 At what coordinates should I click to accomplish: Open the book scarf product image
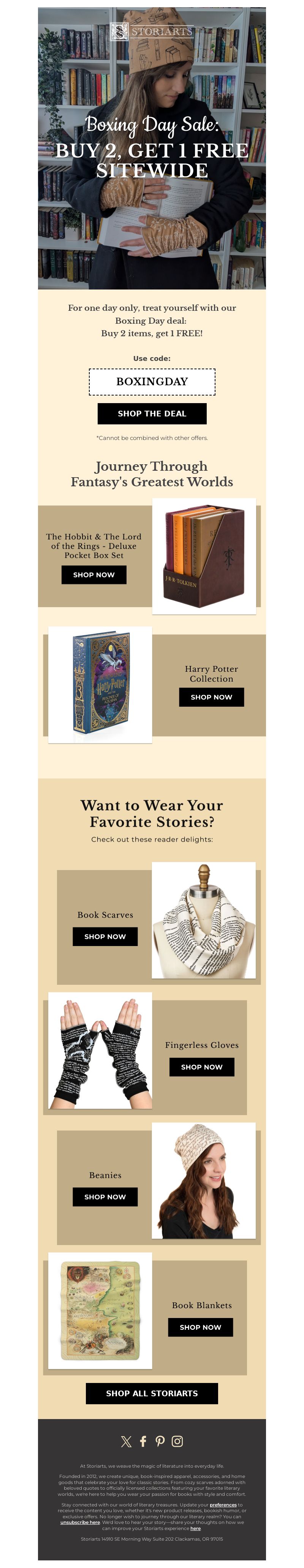pos(203,920)
